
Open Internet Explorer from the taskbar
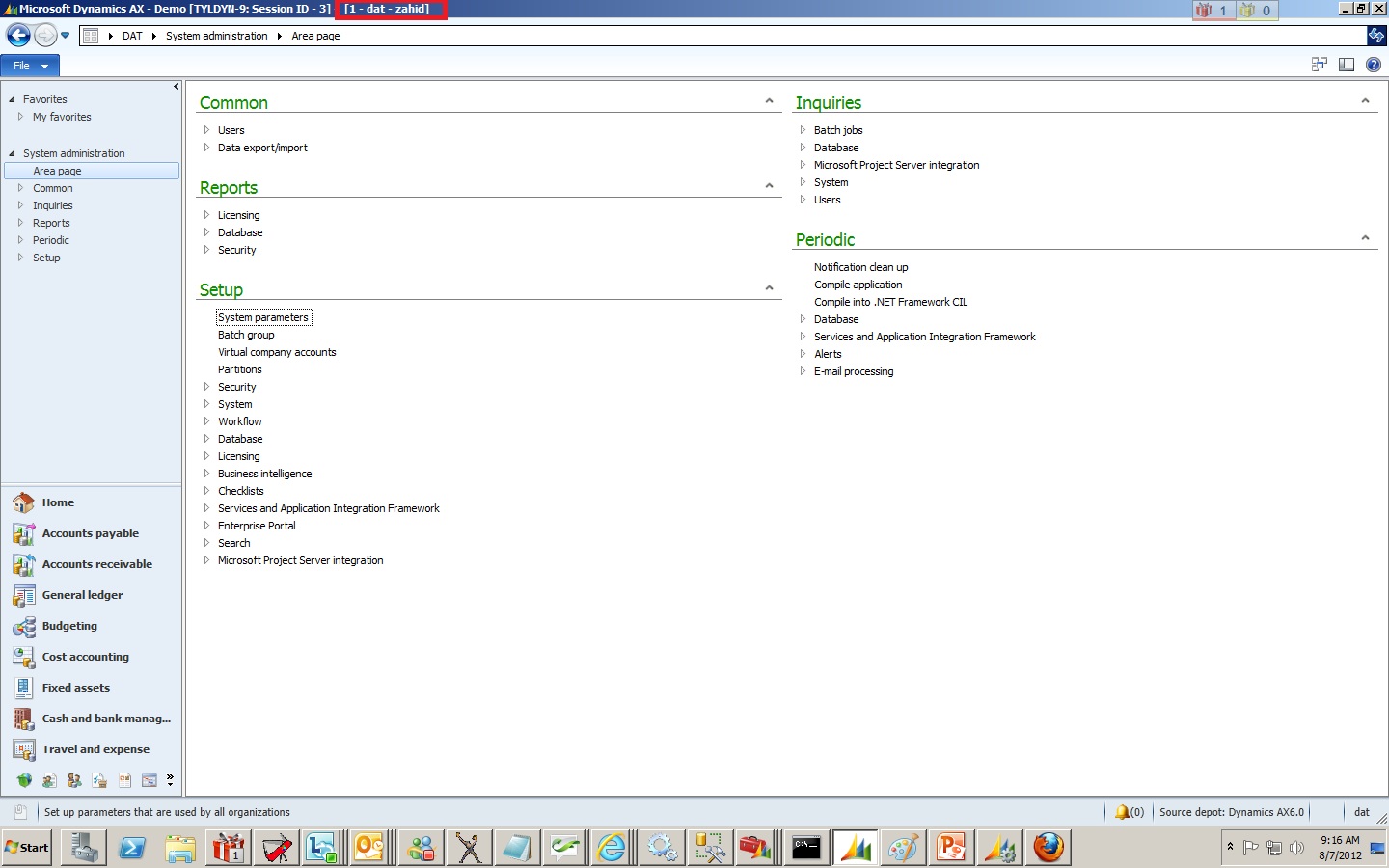(612, 848)
